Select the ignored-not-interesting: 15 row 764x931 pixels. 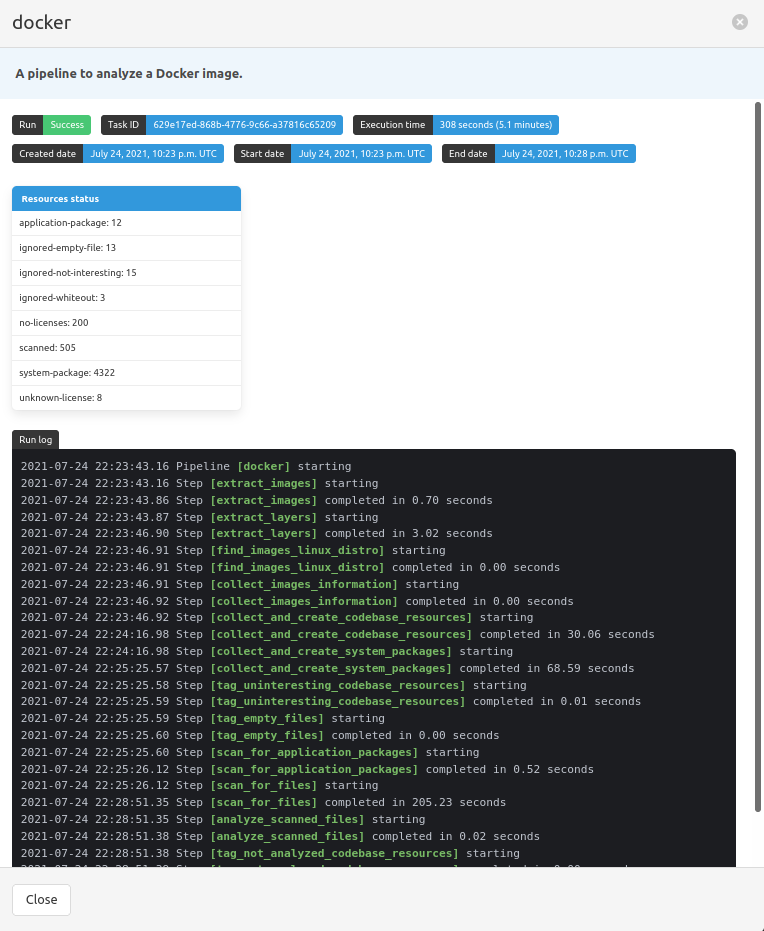tap(126, 273)
